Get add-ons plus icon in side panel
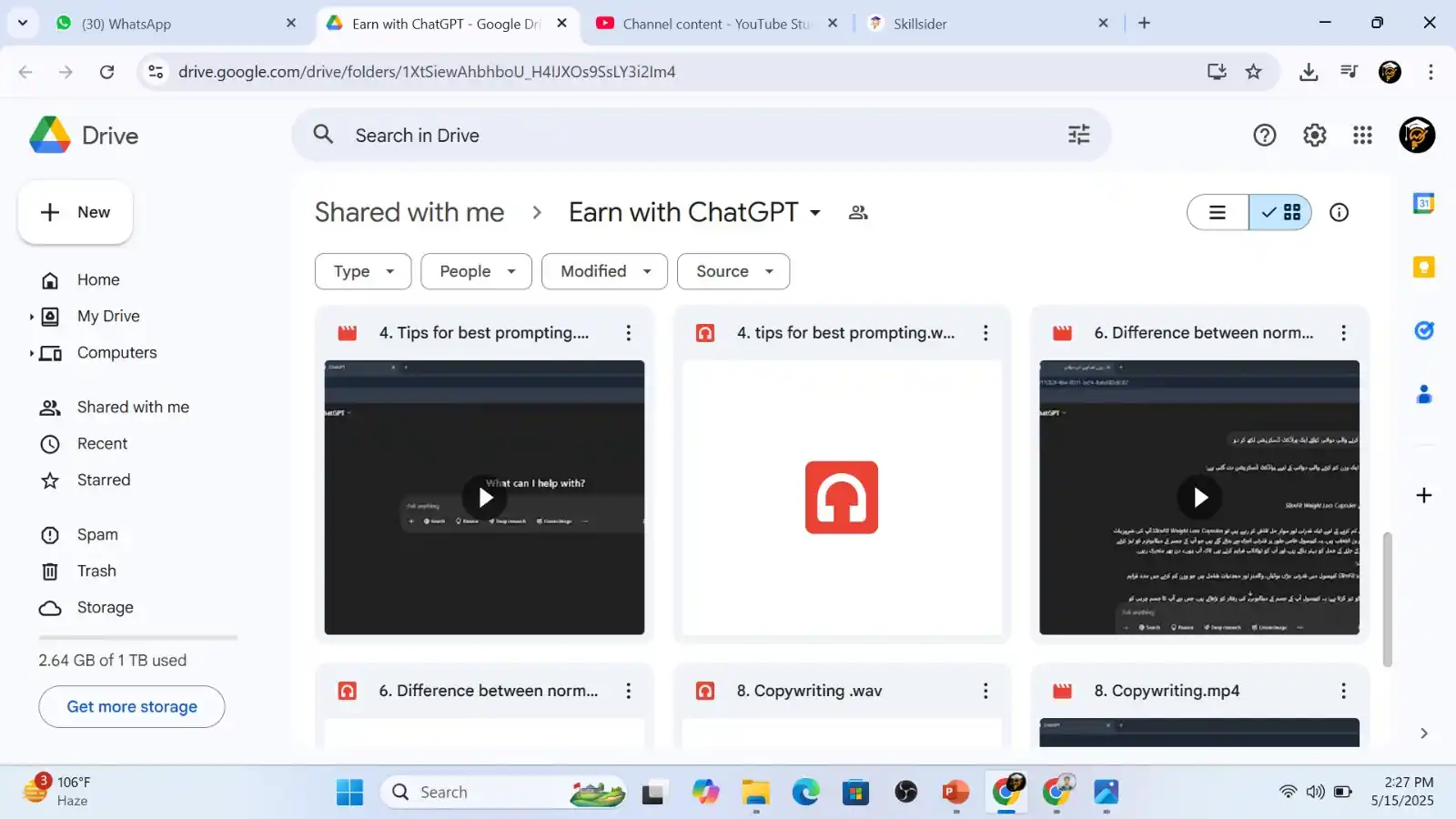The image size is (1456, 819). pyautogui.click(x=1424, y=495)
